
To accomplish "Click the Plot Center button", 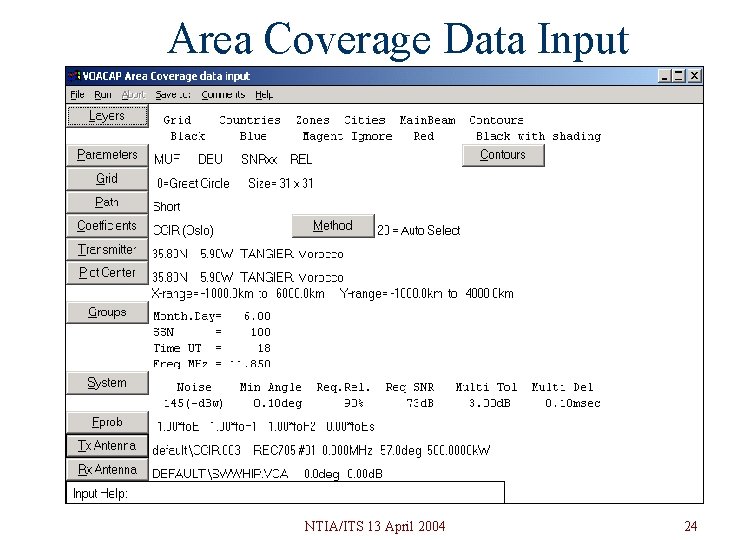I will click(107, 273).
